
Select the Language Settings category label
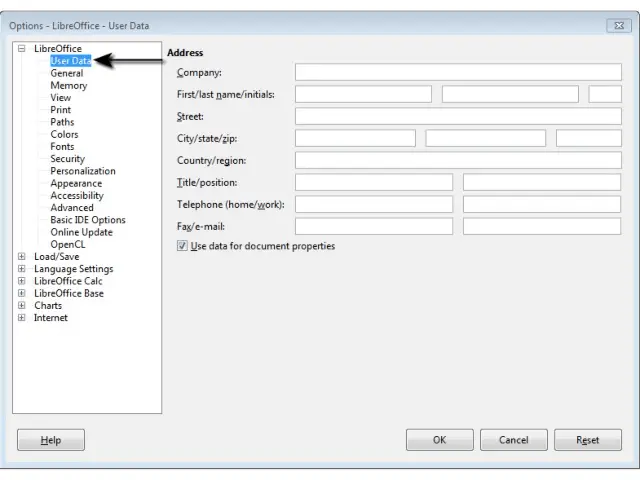73,269
